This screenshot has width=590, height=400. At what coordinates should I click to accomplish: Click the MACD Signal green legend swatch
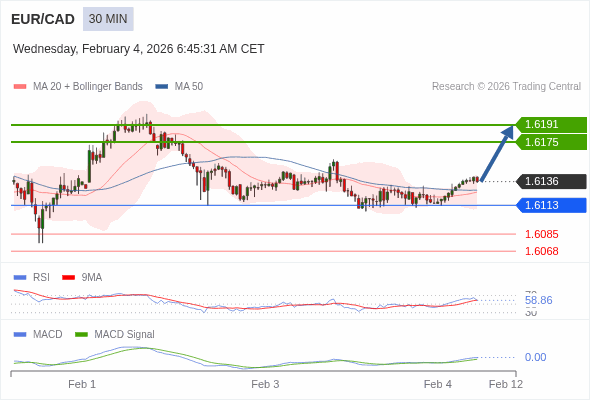(x=81, y=335)
